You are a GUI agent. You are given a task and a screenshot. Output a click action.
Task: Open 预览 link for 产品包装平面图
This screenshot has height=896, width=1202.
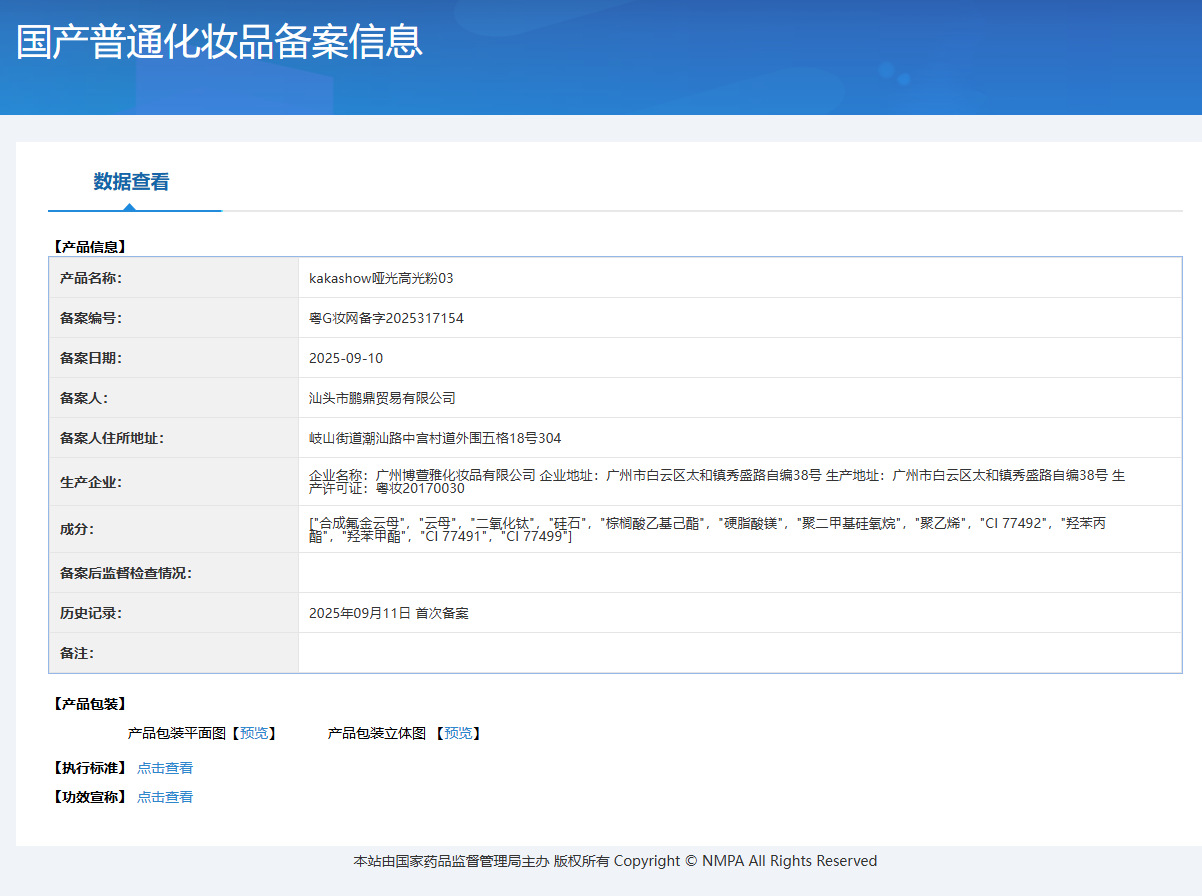(x=254, y=733)
